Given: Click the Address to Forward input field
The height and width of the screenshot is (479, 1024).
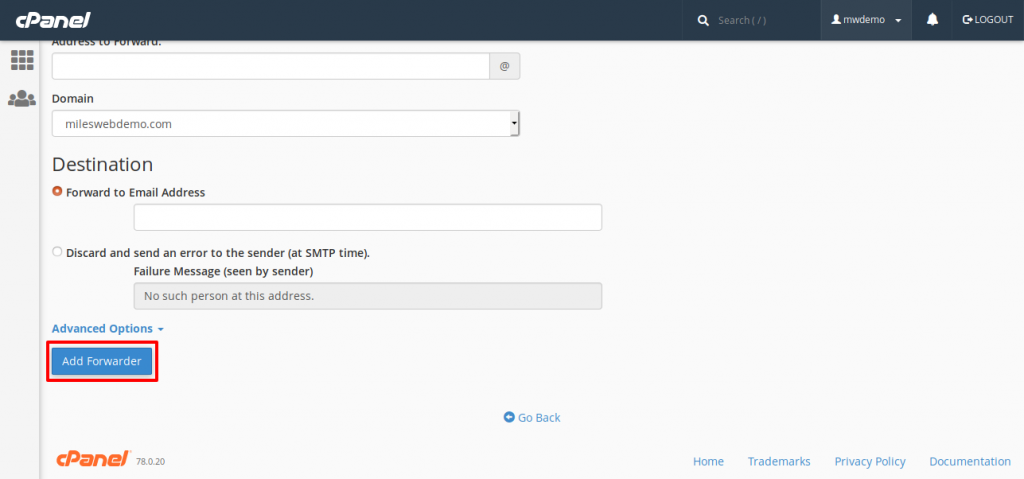Looking at the screenshot, I should tap(270, 66).
